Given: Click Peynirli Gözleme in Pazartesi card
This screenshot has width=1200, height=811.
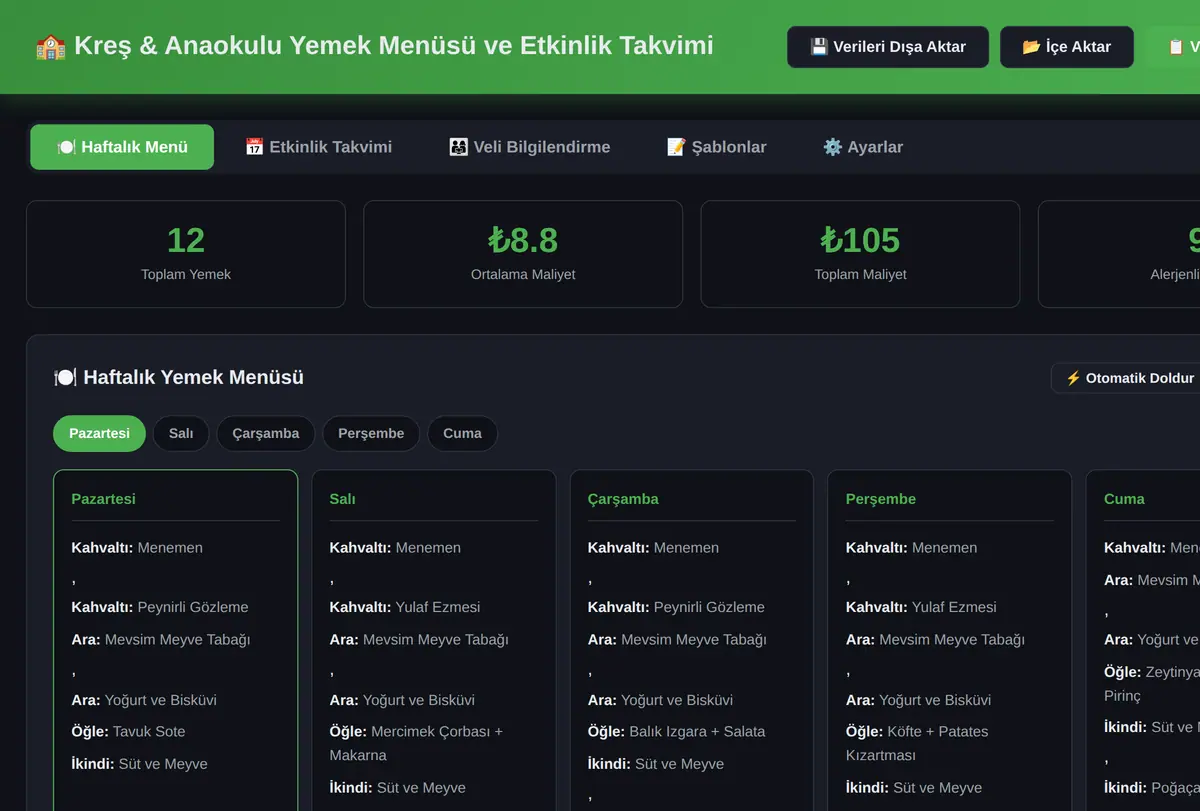Looking at the screenshot, I should (x=193, y=607).
